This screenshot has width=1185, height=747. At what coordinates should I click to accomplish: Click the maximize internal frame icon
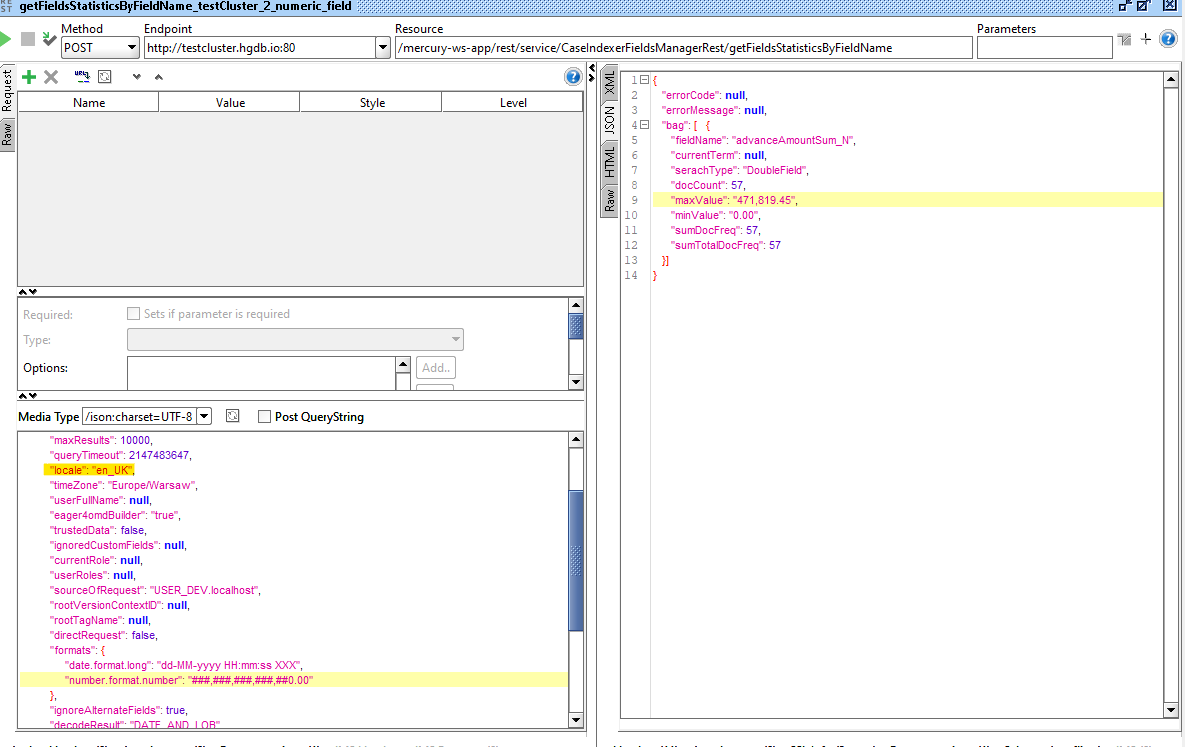1143,6
